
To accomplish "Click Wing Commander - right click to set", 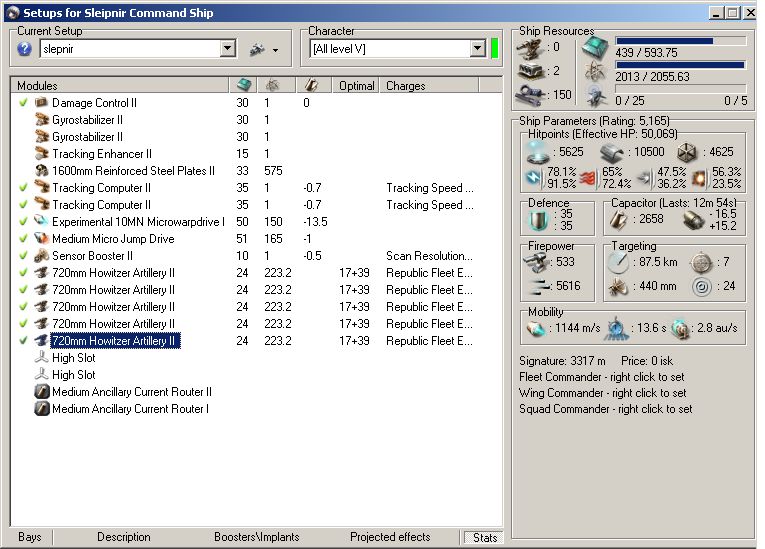I will tap(603, 393).
